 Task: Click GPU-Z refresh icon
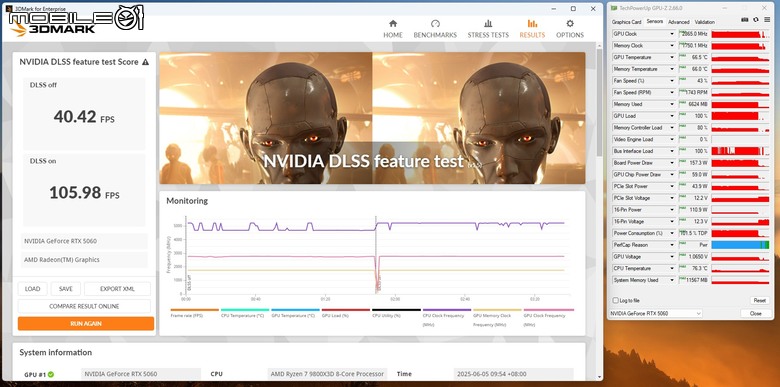[x=756, y=19]
